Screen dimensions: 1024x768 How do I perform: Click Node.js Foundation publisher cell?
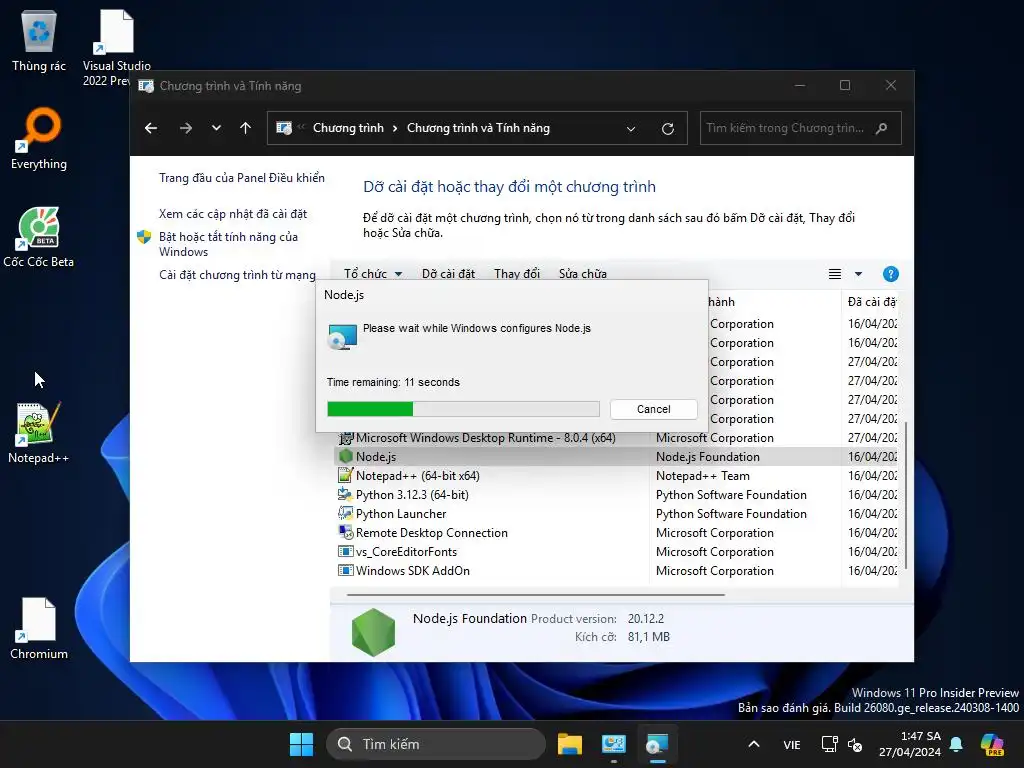707,456
